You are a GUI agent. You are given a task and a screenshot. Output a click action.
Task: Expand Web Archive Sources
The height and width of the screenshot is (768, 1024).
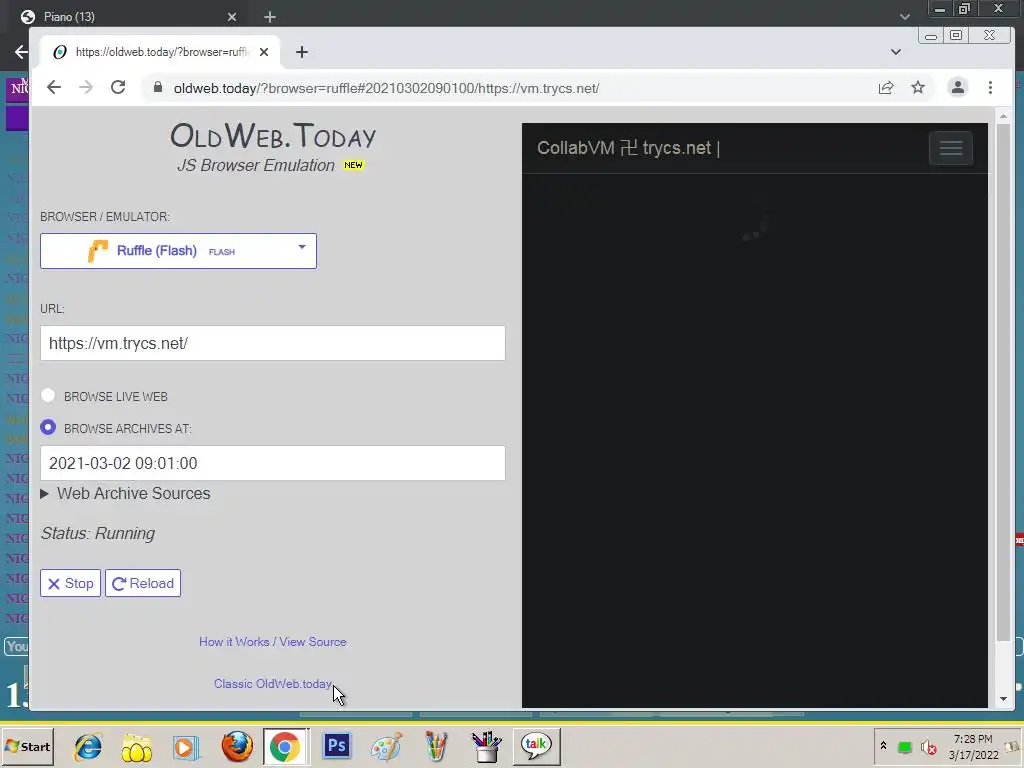(x=126, y=494)
